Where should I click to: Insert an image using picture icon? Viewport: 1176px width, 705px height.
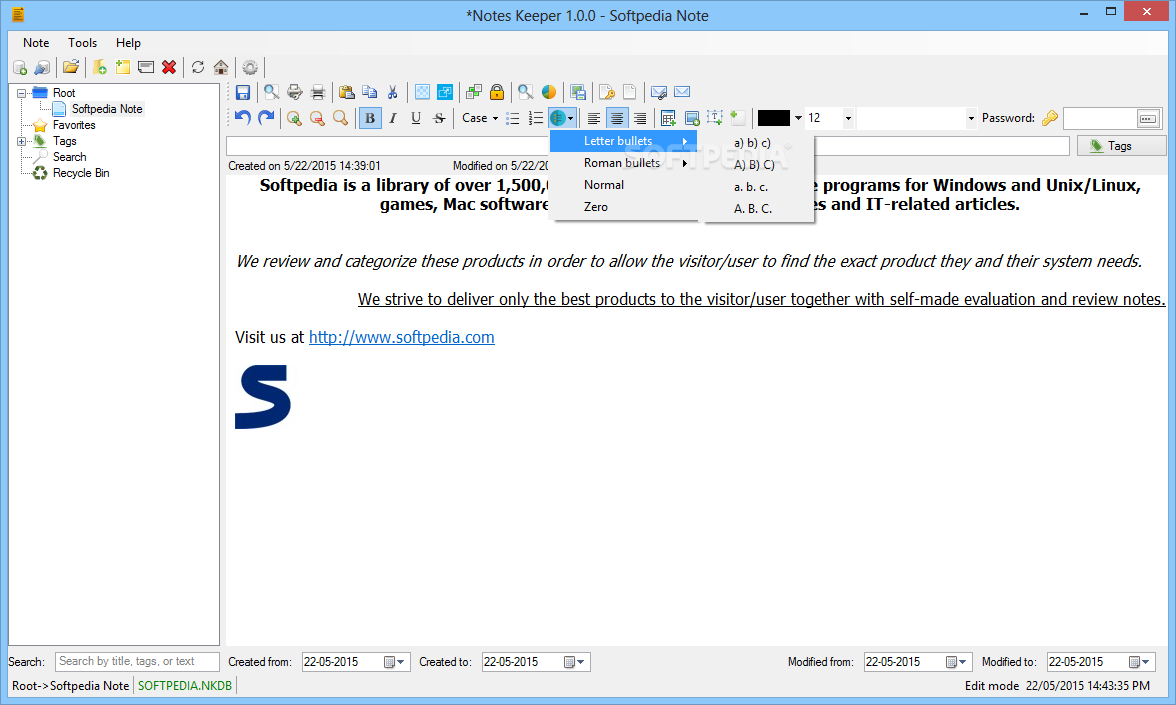point(692,118)
